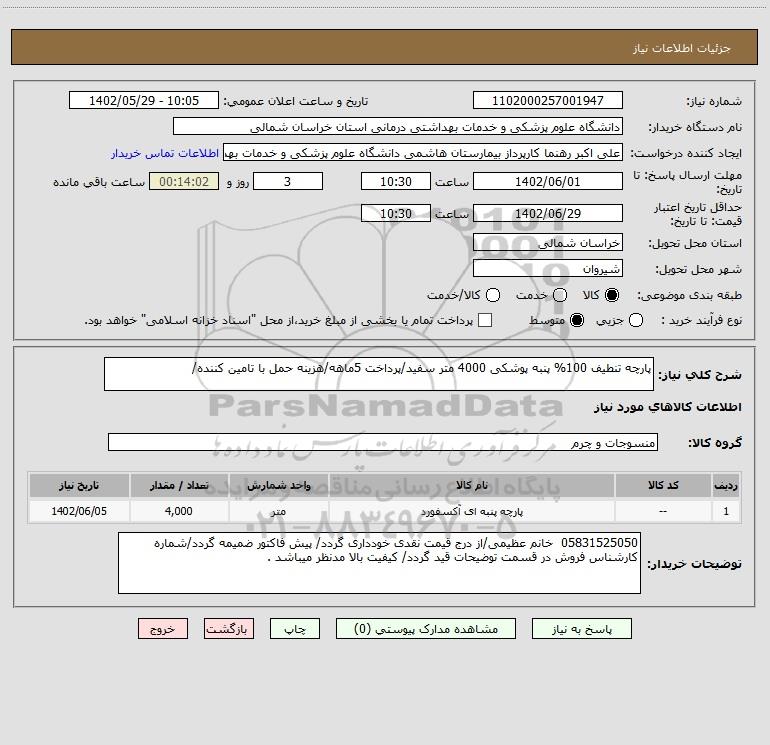The image size is (770, 745).
Task: Select the خدمت radio button
Action: [560, 295]
